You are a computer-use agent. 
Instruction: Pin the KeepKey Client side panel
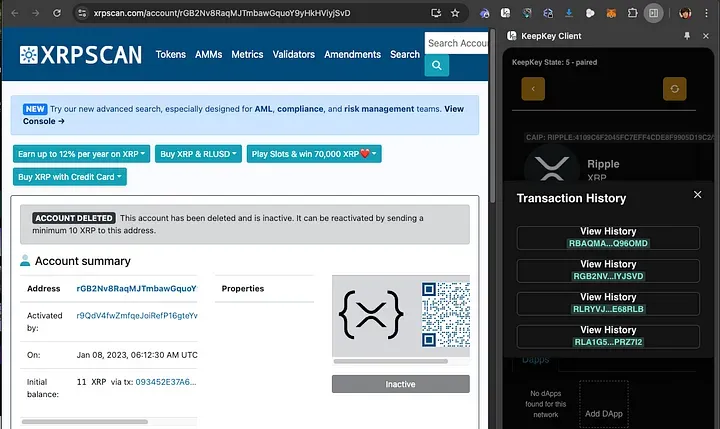(x=687, y=36)
